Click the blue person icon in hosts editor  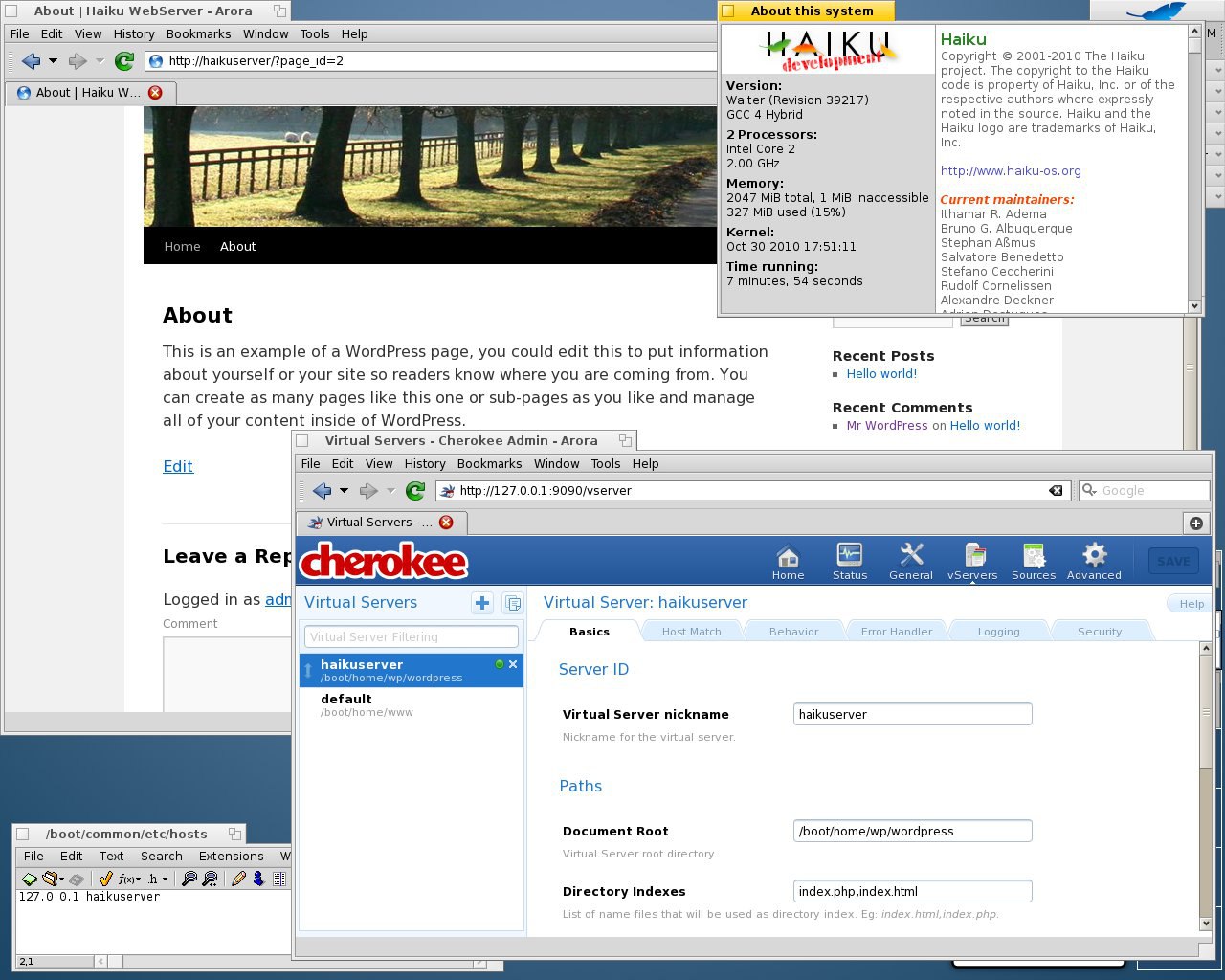click(258, 879)
